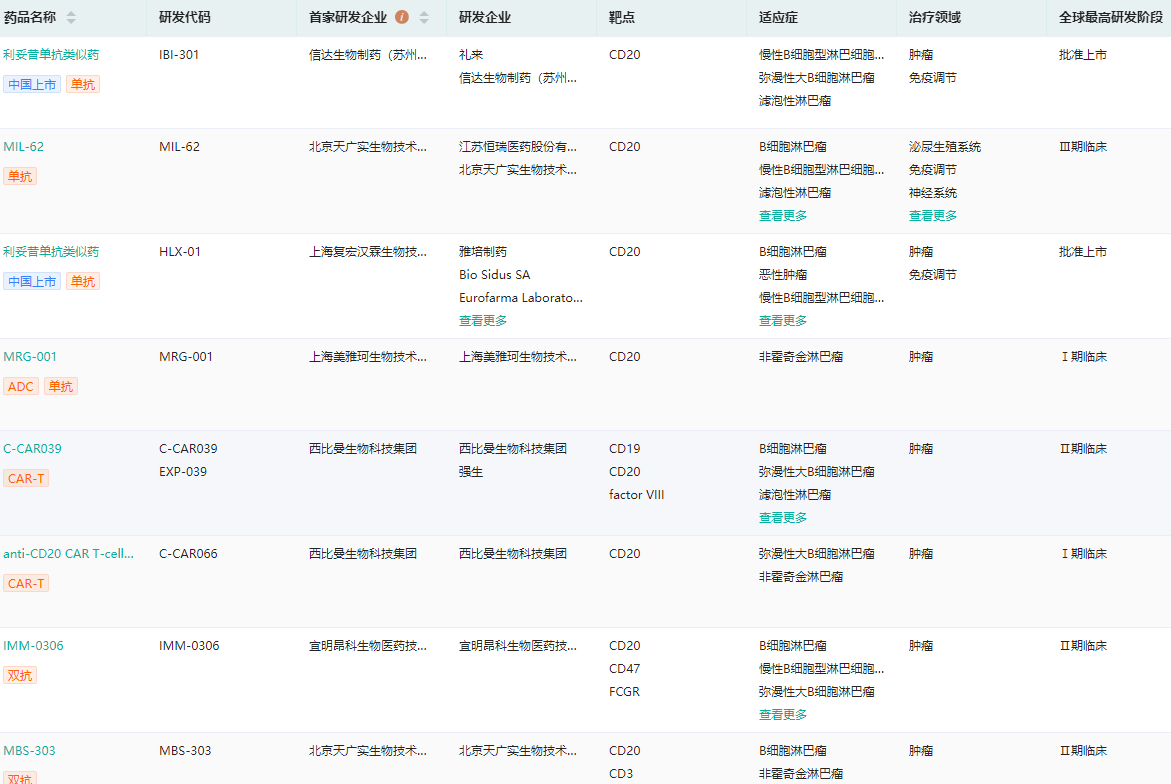1171x784 pixels.
Task: Expand 查看更多 under HLX-01 developer companies
Action: (x=483, y=321)
